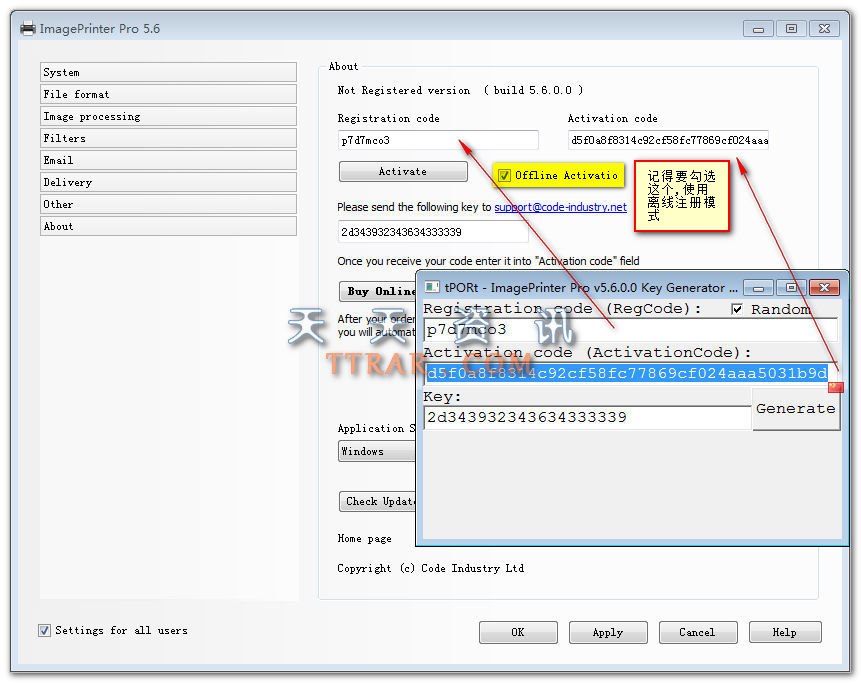Maximize the Key Generator window
Screen dimensions: 861x683
[791, 287]
